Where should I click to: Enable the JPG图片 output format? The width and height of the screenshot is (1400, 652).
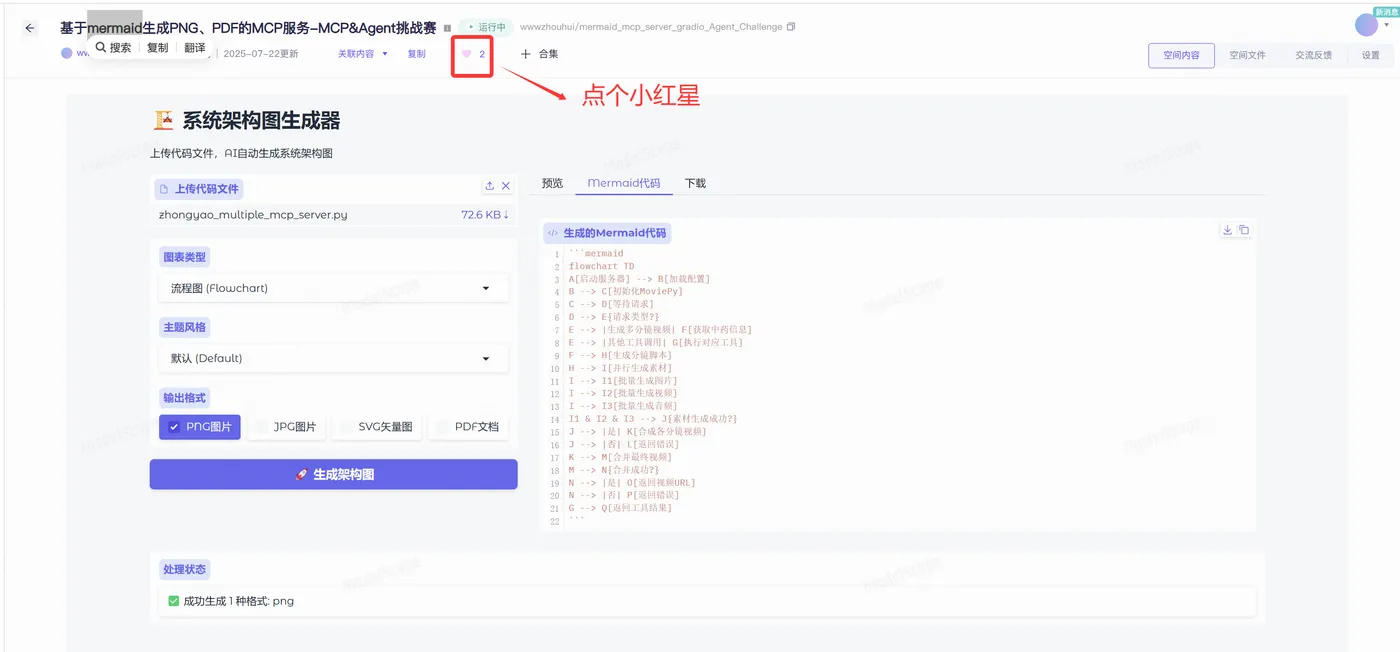point(285,427)
